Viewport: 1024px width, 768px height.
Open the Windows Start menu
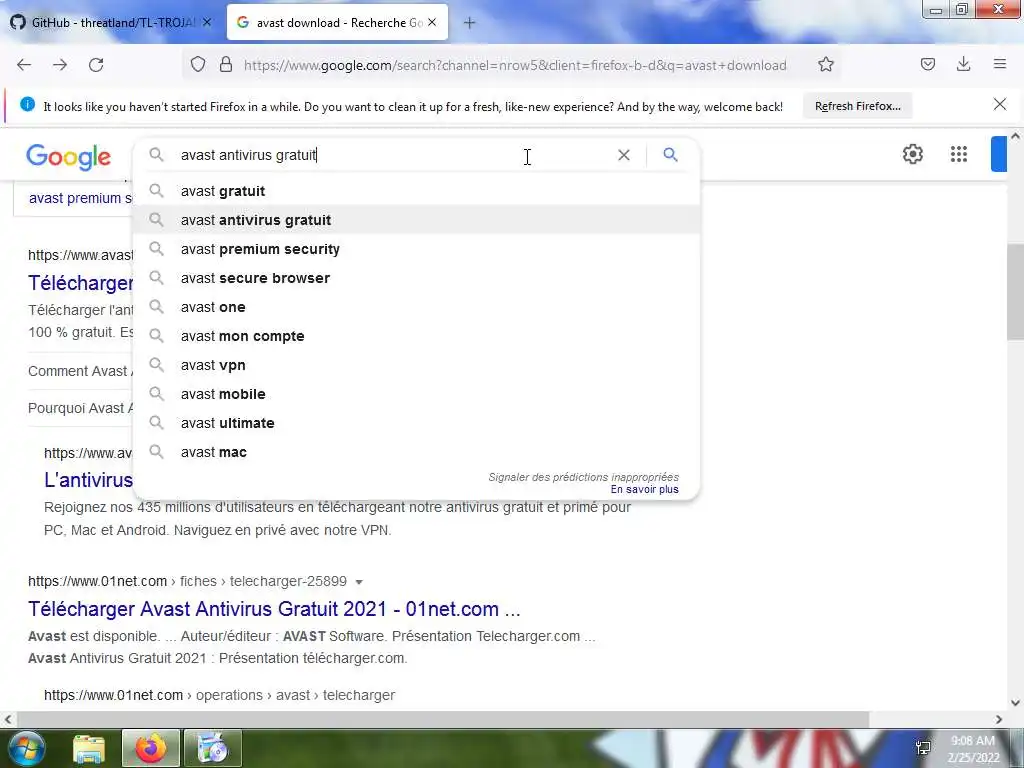click(x=25, y=748)
